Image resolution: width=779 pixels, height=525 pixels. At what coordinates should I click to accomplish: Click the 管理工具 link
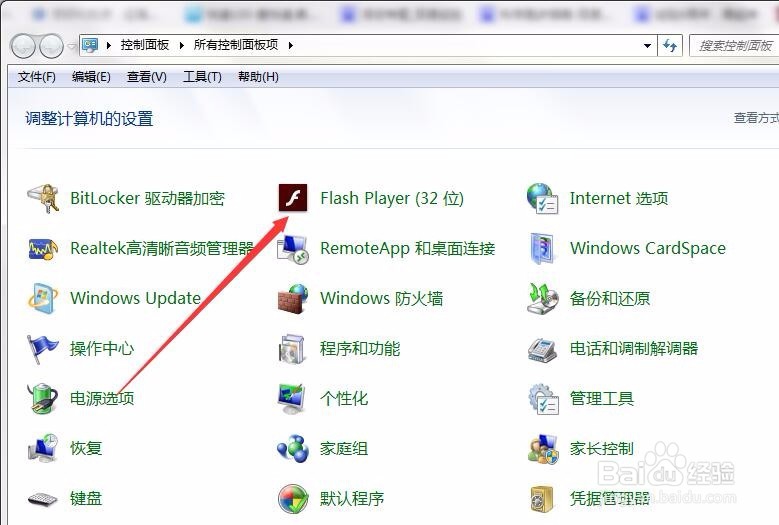(602, 398)
